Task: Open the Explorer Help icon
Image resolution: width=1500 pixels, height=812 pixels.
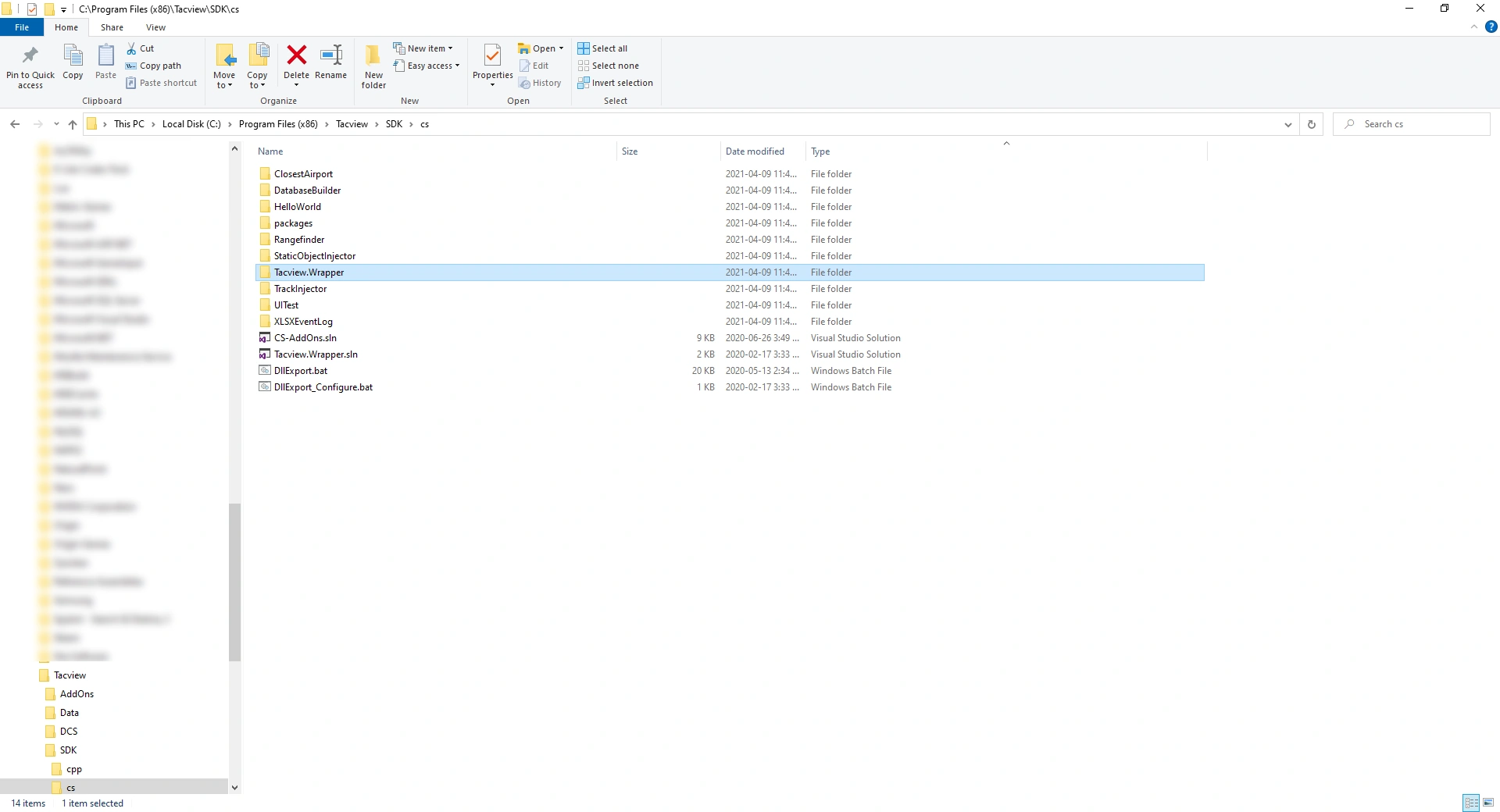Action: point(1491,27)
